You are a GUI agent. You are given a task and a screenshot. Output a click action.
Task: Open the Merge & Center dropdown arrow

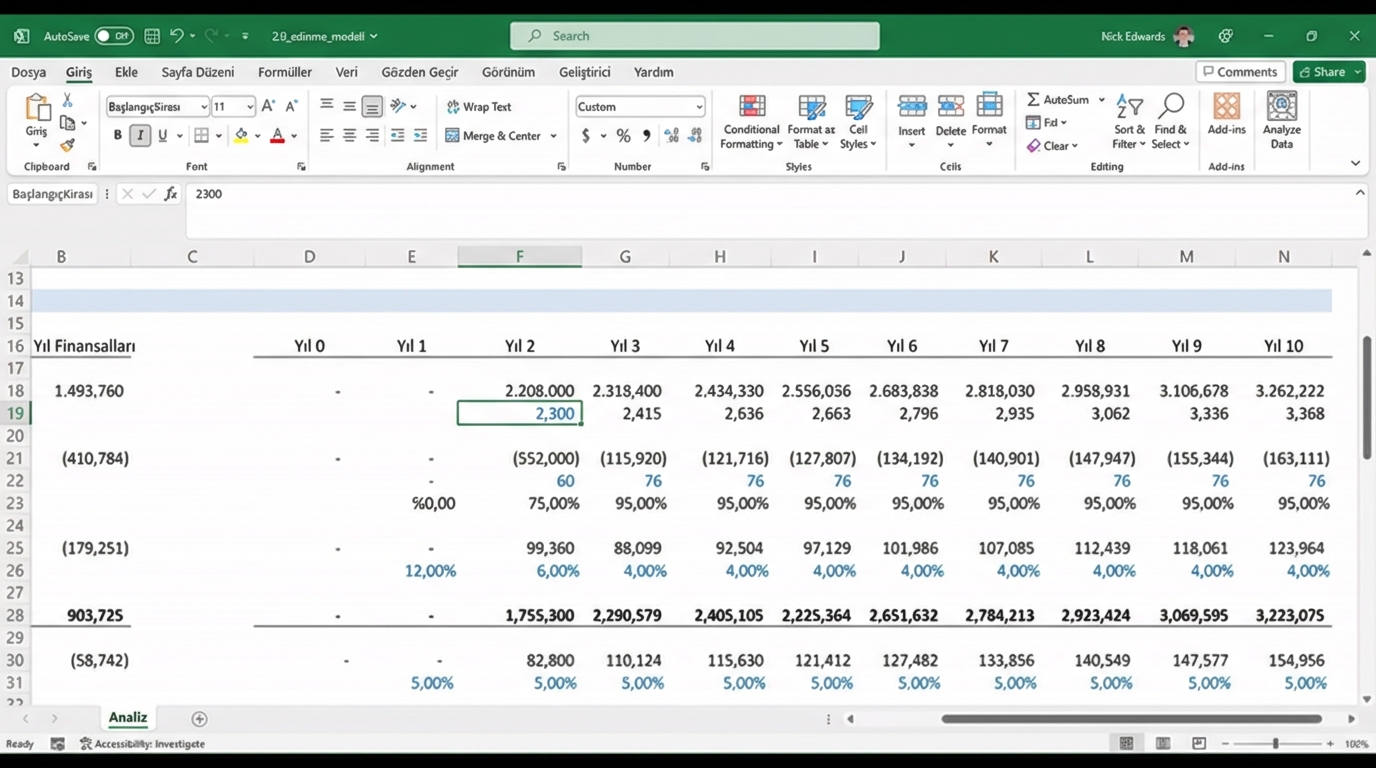point(553,136)
